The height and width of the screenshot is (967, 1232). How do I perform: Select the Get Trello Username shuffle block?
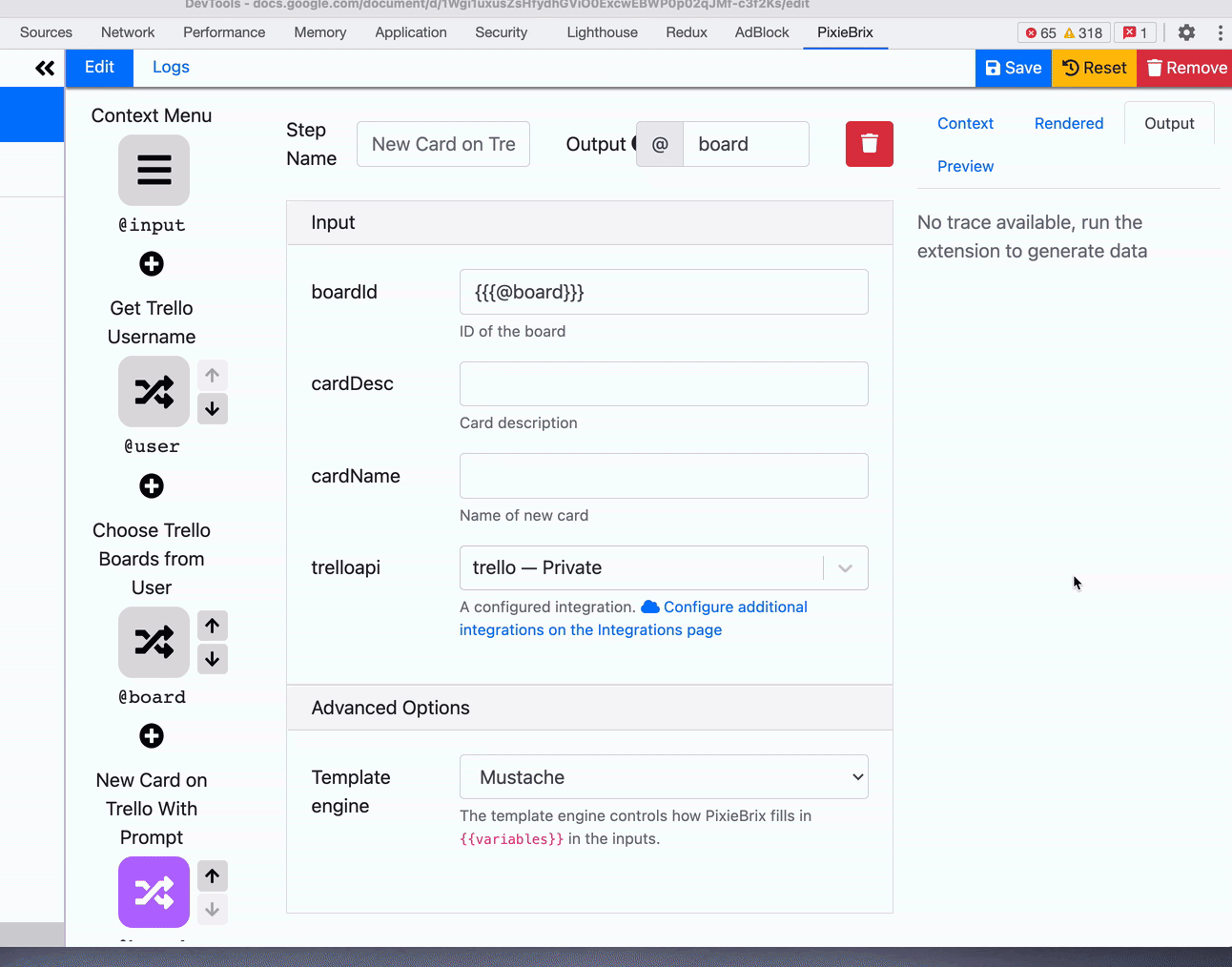[154, 391]
